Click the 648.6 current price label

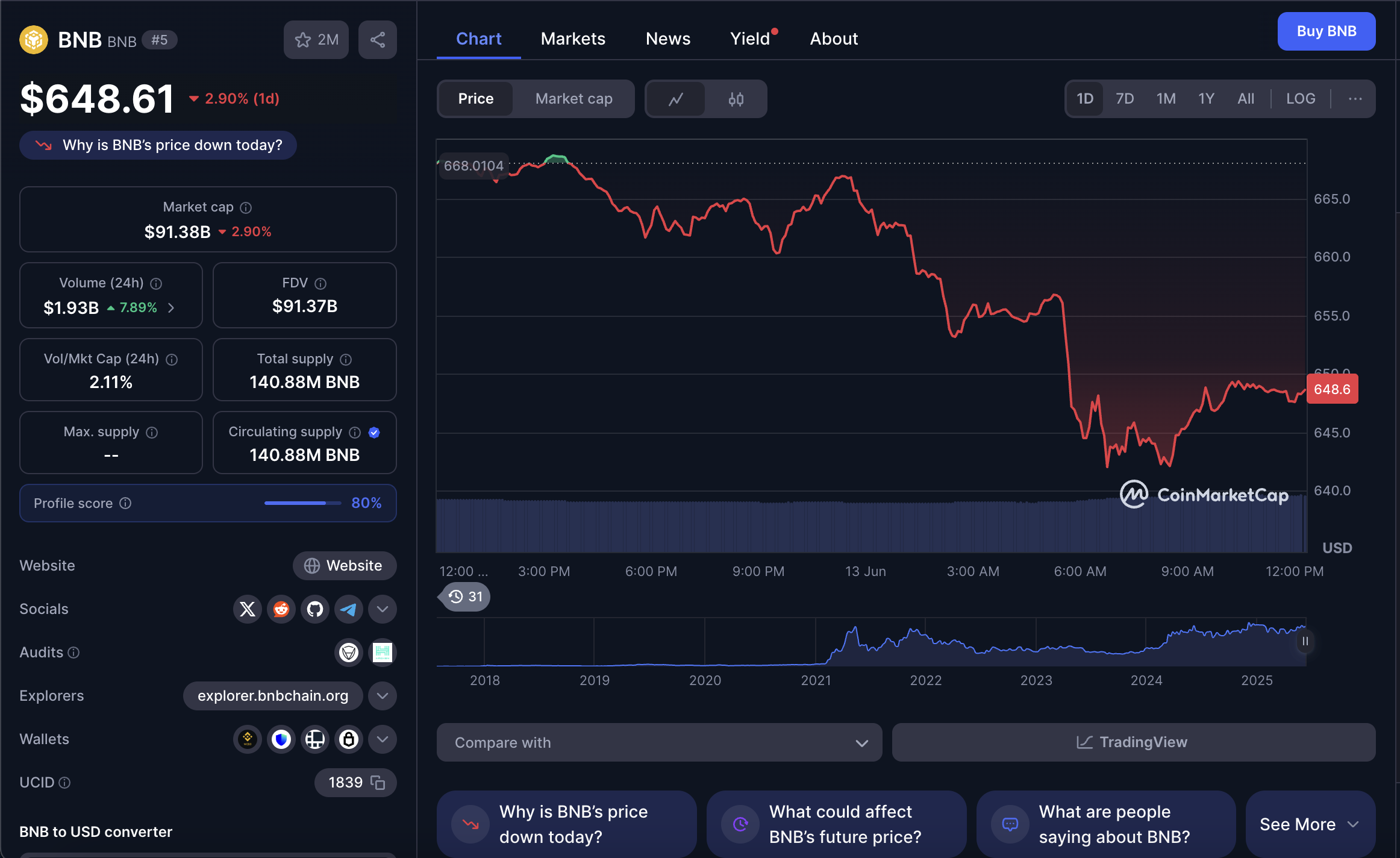click(1332, 389)
